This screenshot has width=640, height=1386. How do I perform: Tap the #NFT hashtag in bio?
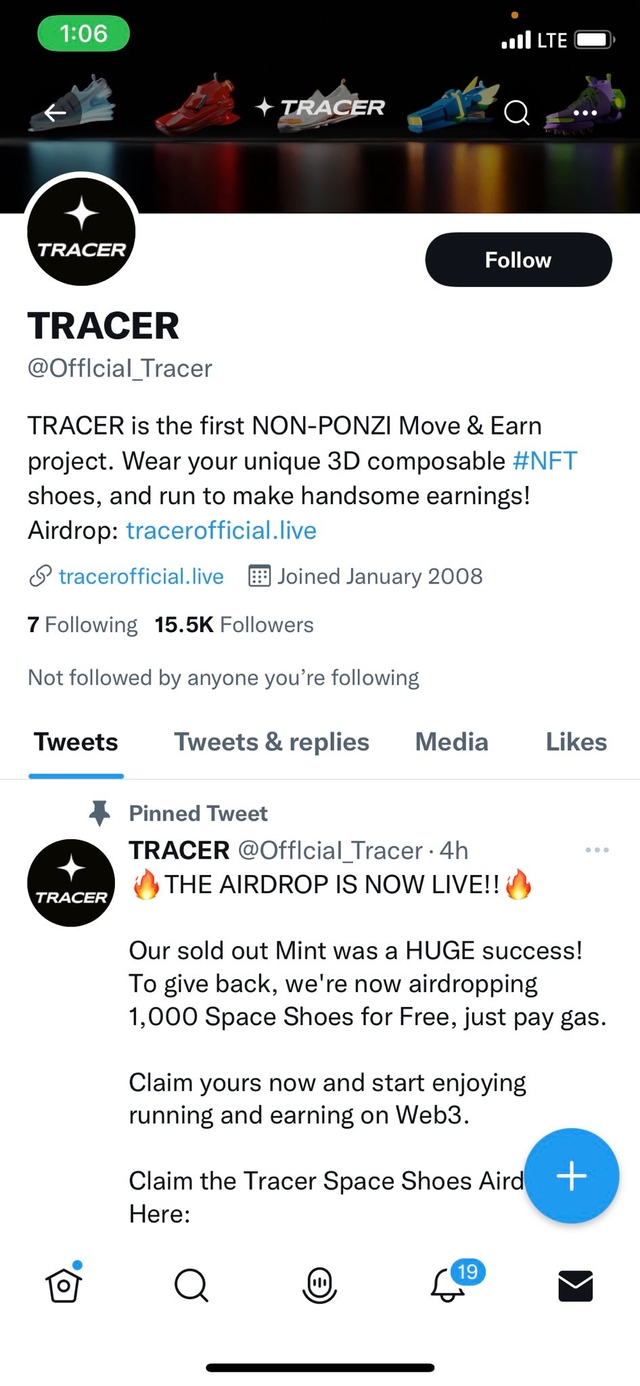(545, 461)
